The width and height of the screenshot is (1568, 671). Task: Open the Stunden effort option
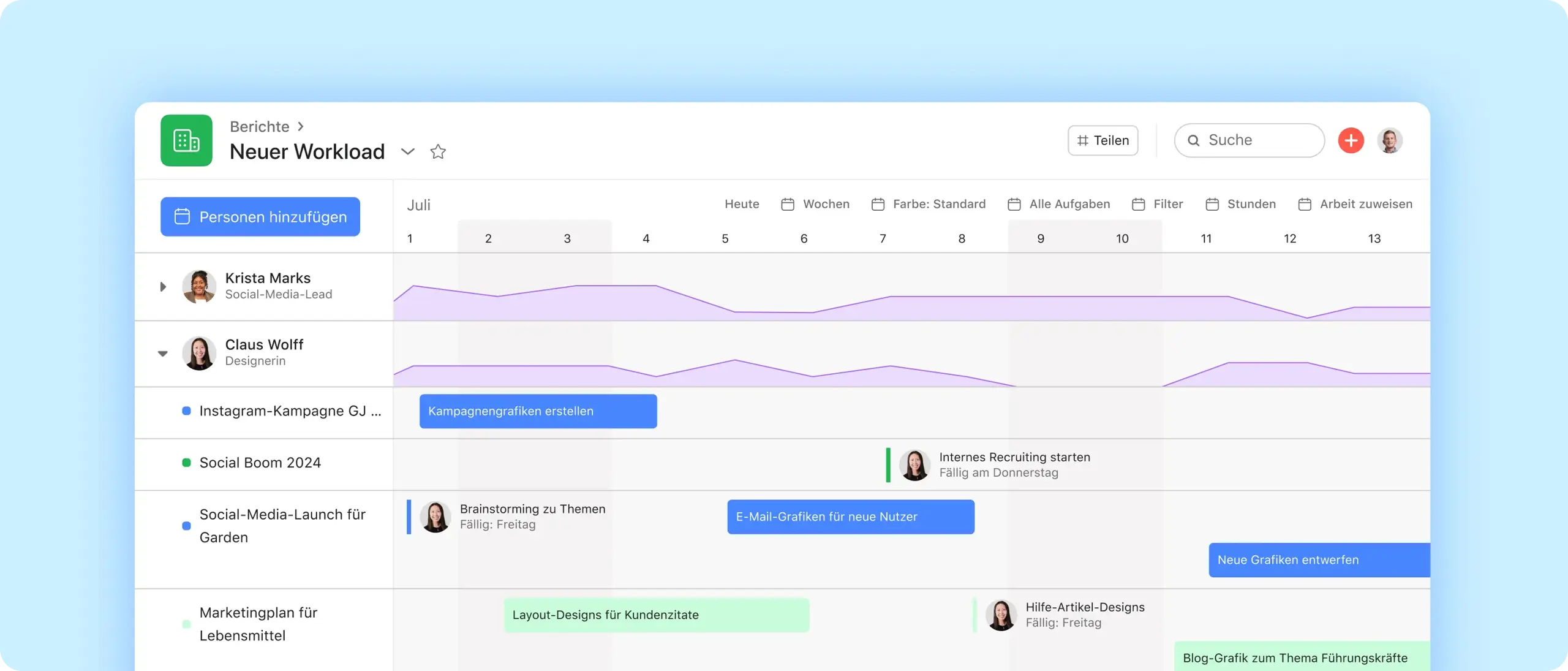coord(1251,204)
